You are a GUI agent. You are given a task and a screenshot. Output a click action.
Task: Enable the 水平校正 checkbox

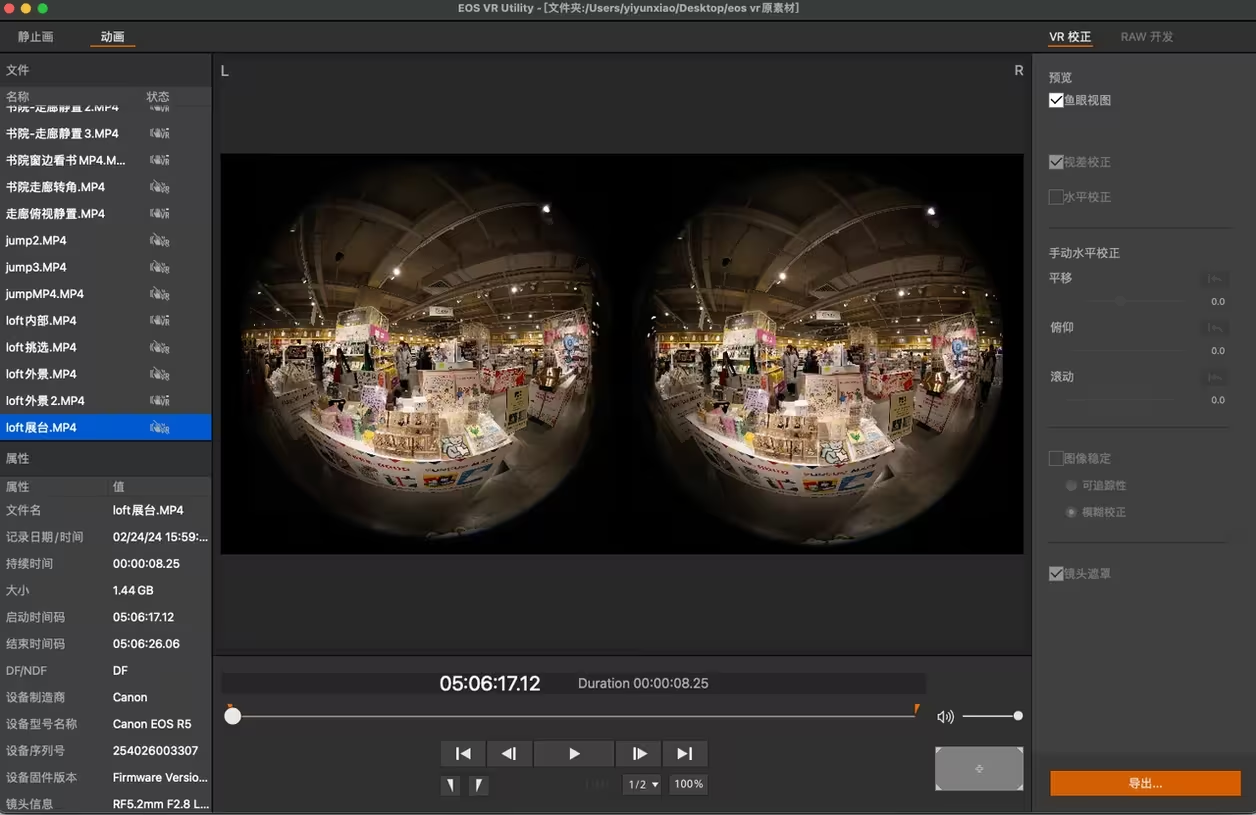(x=1056, y=197)
